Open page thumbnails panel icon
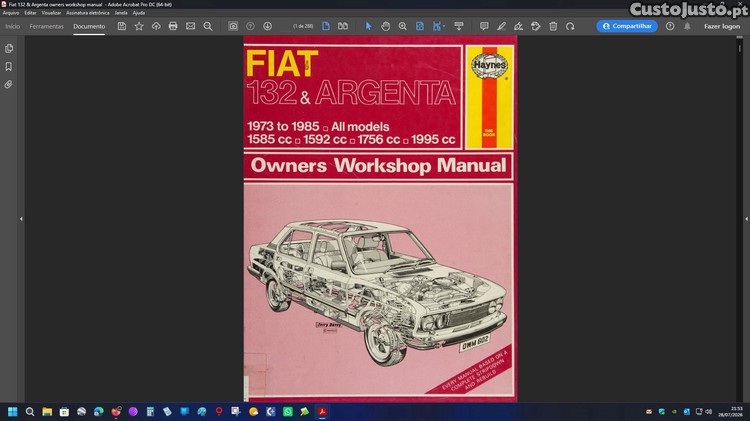The image size is (750, 421). [x=9, y=48]
